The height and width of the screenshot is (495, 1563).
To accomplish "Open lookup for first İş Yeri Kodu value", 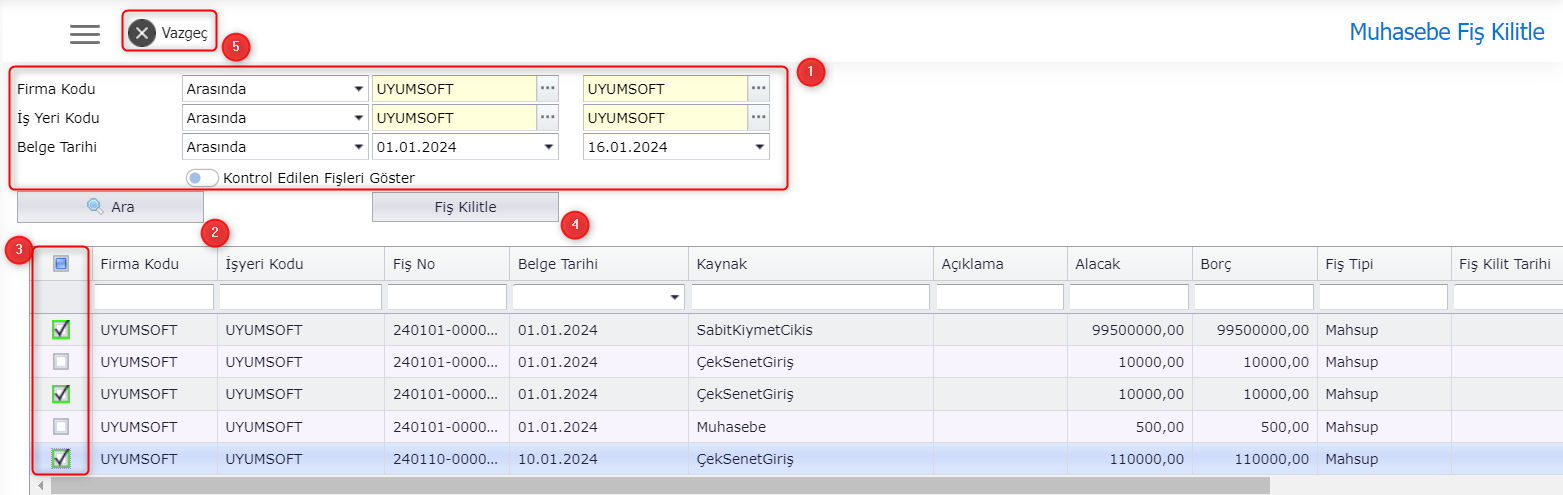I will pyautogui.click(x=547, y=118).
